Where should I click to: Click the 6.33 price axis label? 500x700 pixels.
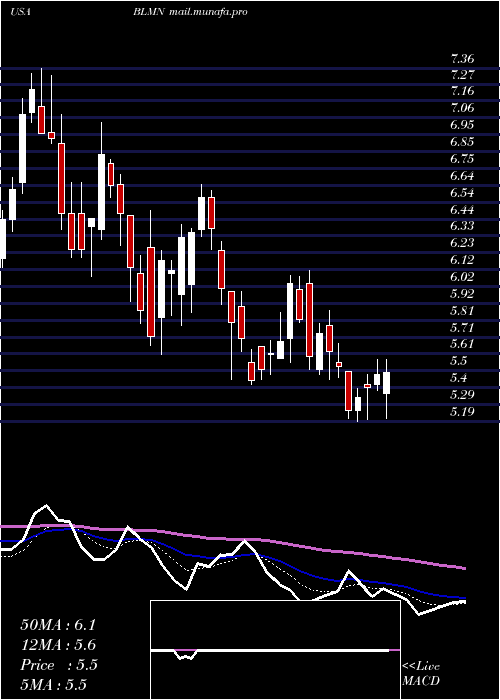coord(462,226)
